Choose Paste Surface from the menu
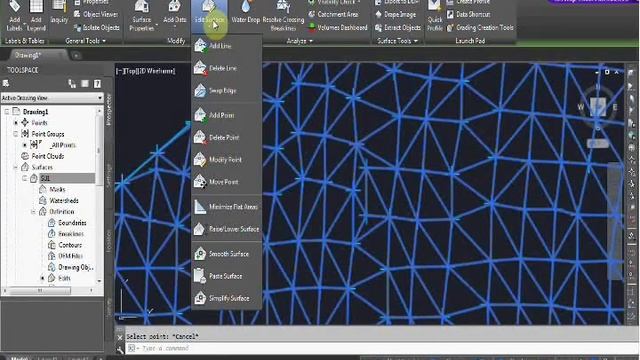 [x=227, y=276]
